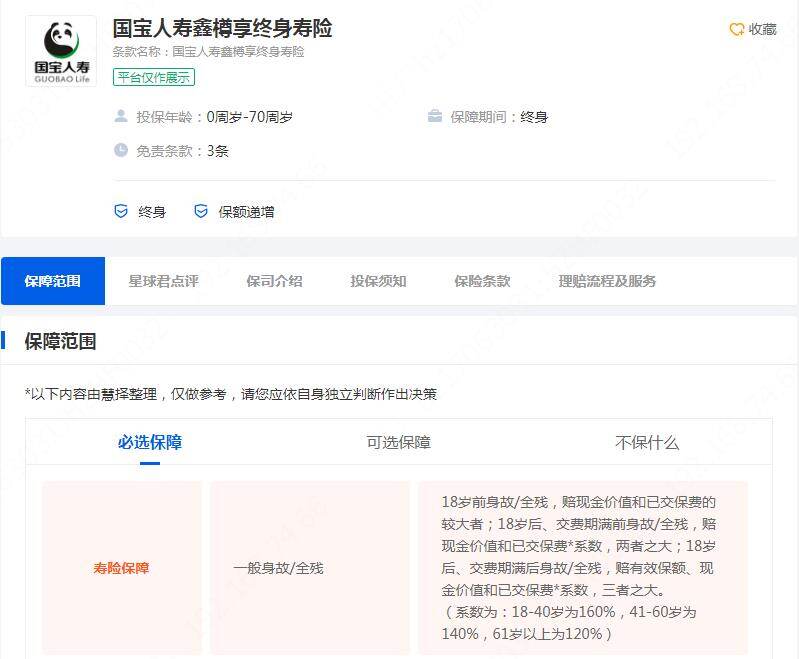Click the disclaimer note starting *以下内容由慧择整理

click(x=231, y=394)
